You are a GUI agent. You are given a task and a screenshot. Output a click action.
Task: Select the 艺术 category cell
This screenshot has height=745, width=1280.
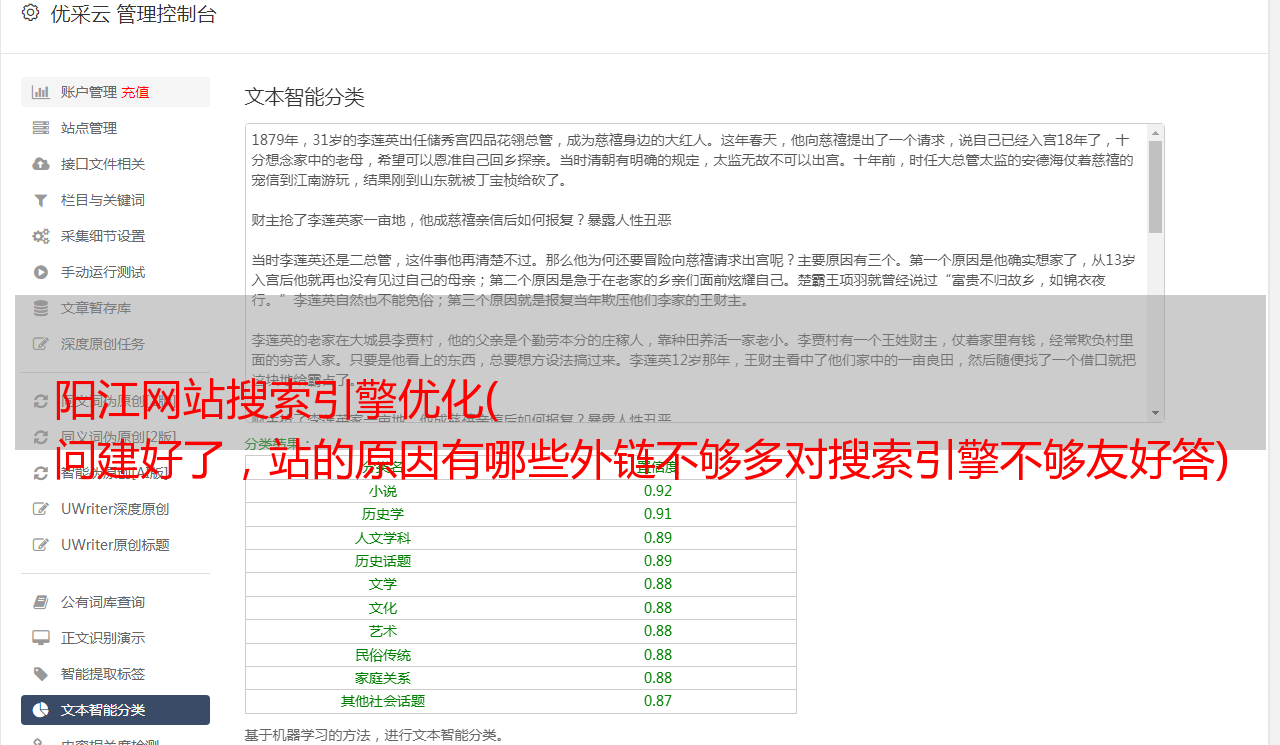coord(383,631)
